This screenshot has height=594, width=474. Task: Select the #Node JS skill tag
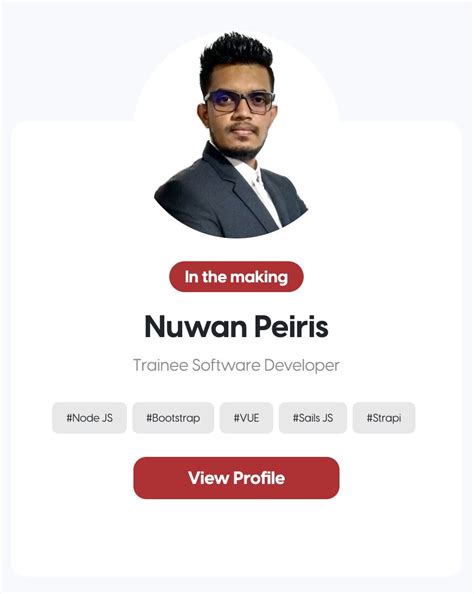click(89, 418)
